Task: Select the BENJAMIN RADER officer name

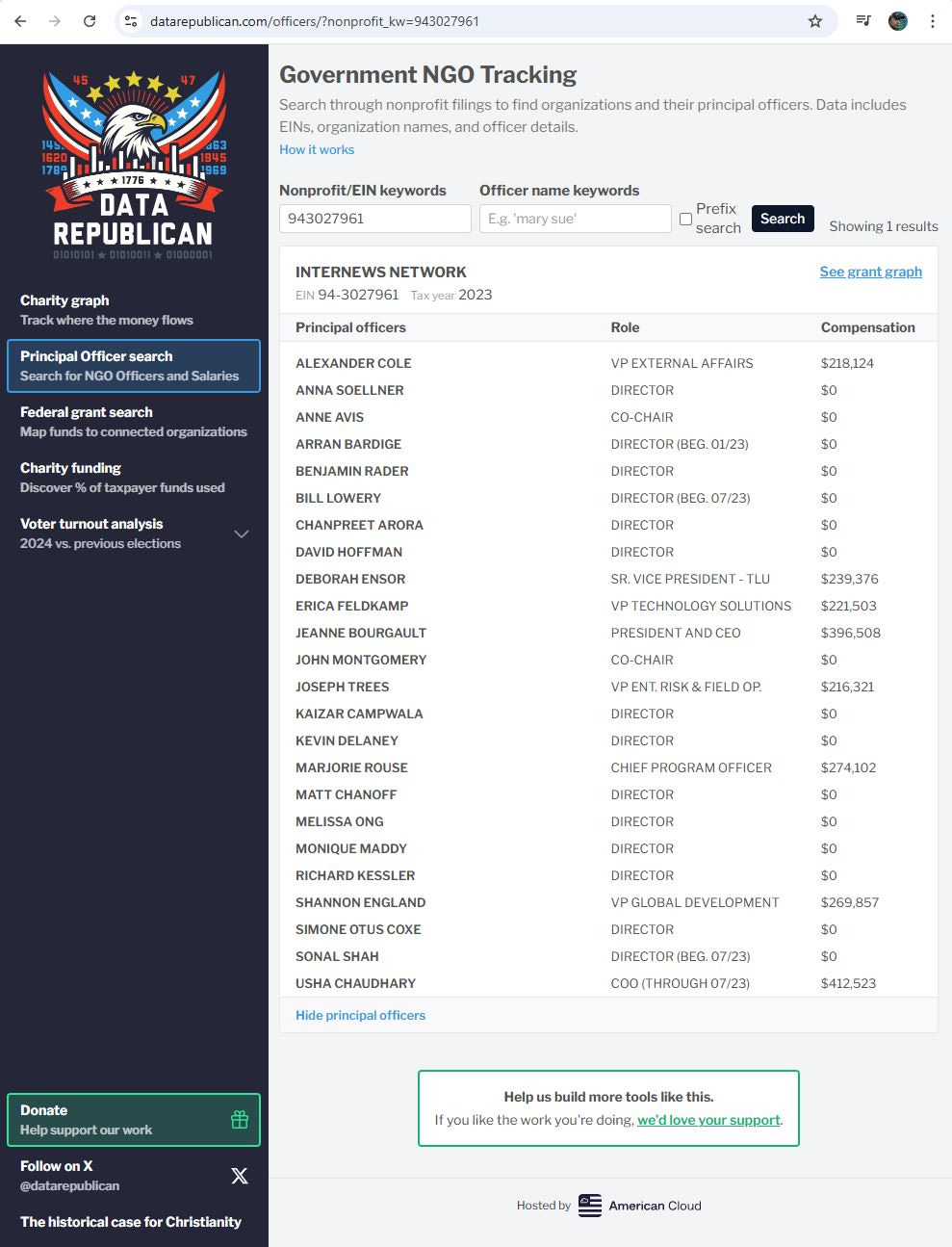Action: (352, 471)
